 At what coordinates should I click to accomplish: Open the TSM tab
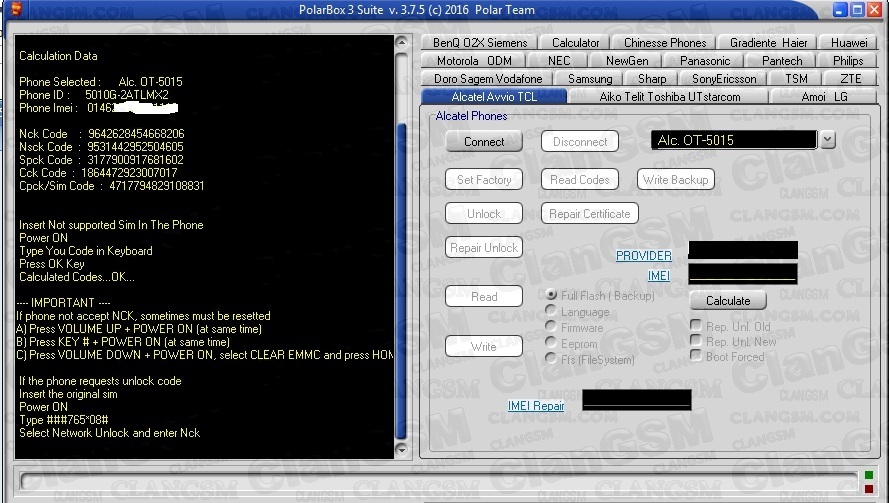[x=796, y=79]
